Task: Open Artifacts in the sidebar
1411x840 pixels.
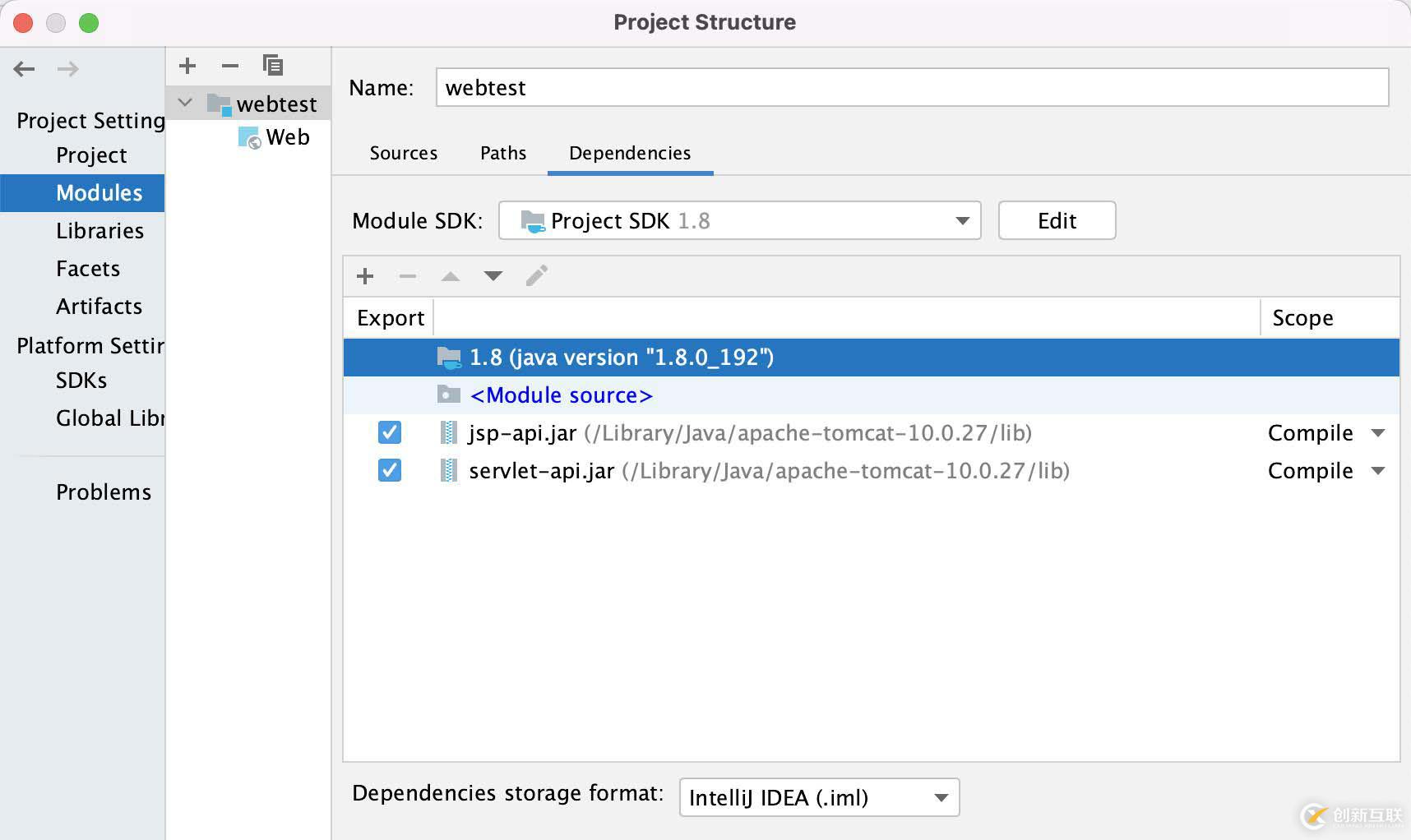Action: pyautogui.click(x=99, y=307)
